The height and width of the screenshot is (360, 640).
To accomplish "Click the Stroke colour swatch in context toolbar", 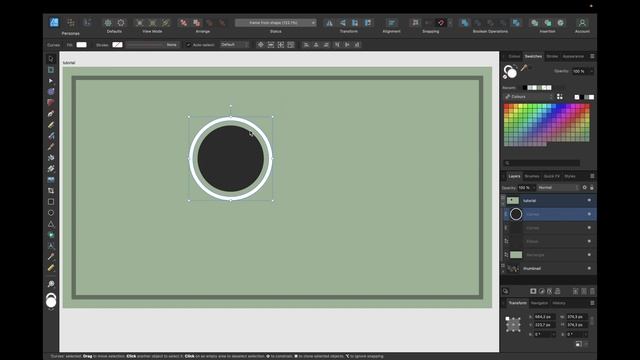I will click(x=118, y=45).
